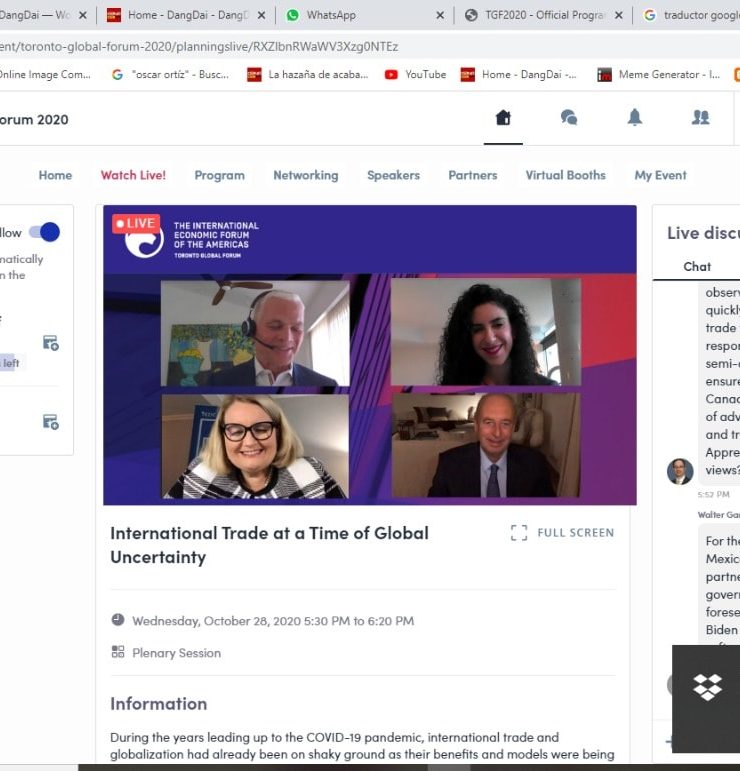
Task: Click the clock icon beside session date
Action: (x=118, y=620)
